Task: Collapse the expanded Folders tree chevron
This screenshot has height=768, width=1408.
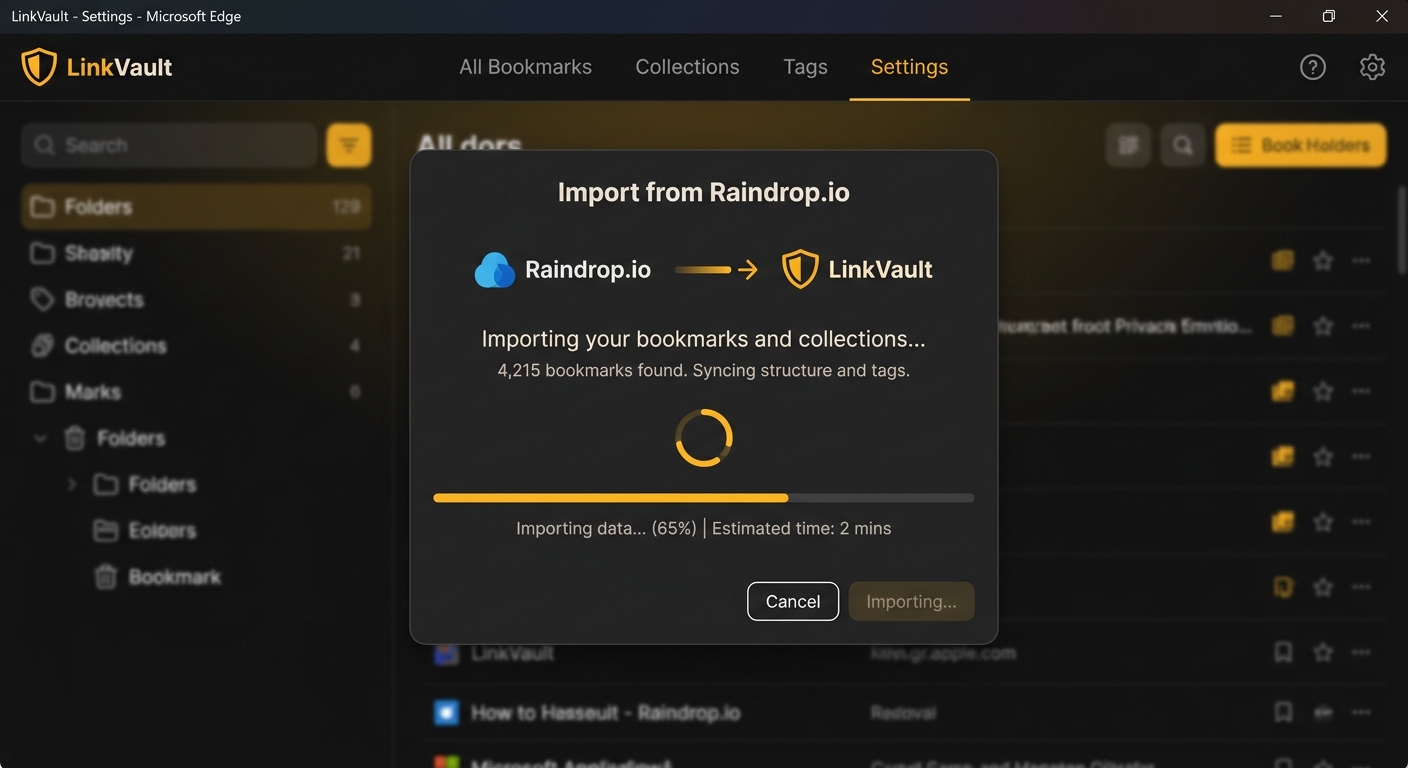Action: (x=41, y=438)
